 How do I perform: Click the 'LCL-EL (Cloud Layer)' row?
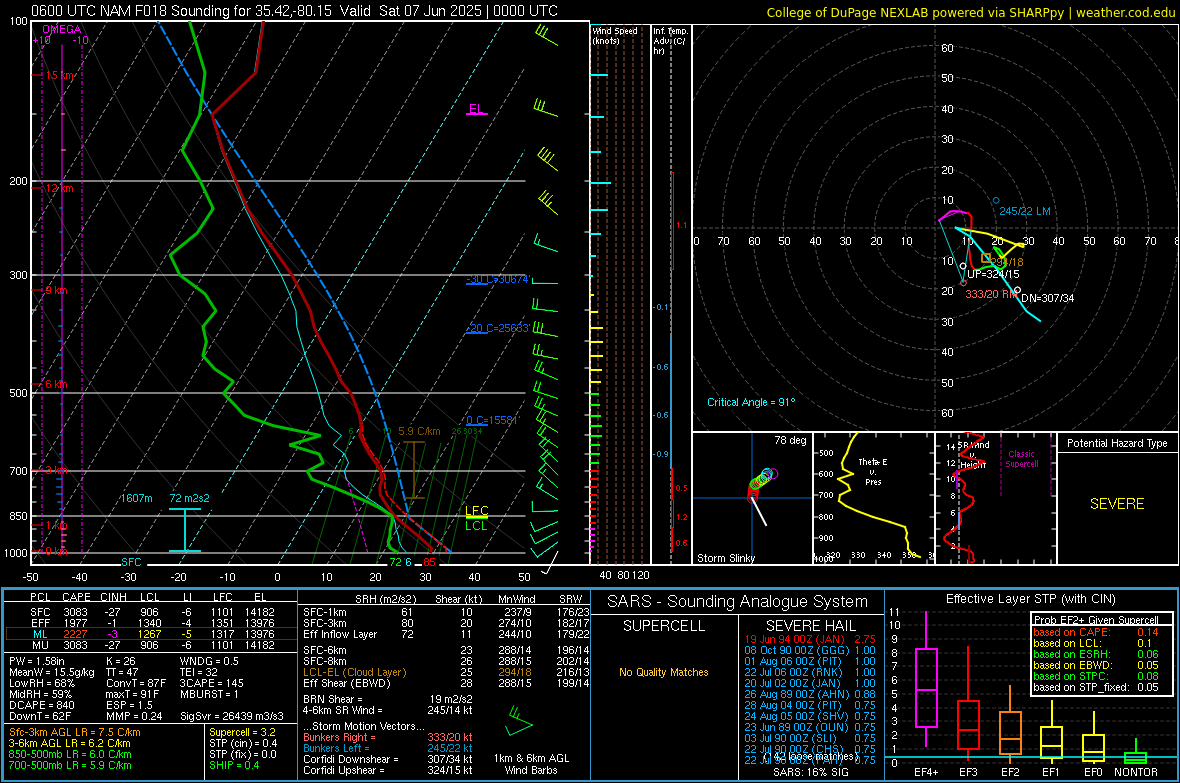[446, 672]
